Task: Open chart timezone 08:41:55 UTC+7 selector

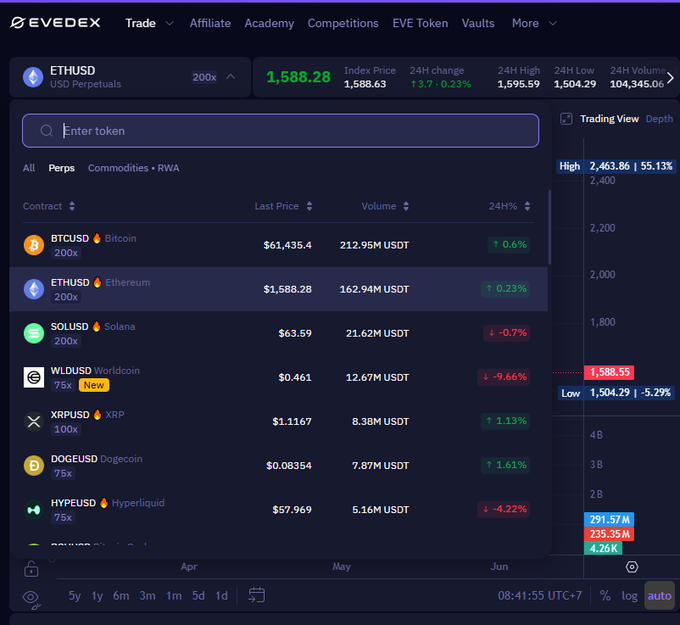Action: [539, 596]
